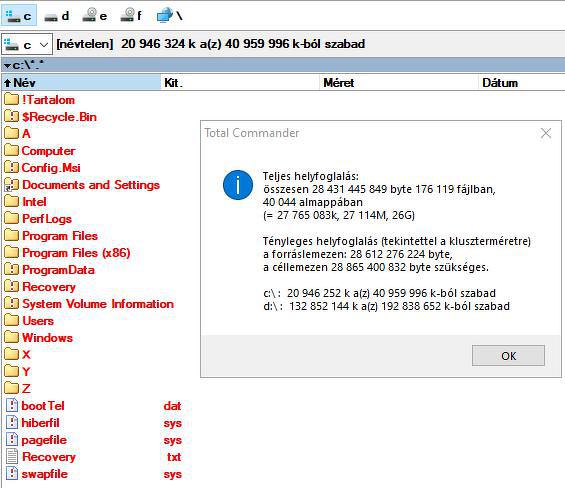Click 'System Volume Information' name
The height and width of the screenshot is (488, 565).
pos(98,304)
